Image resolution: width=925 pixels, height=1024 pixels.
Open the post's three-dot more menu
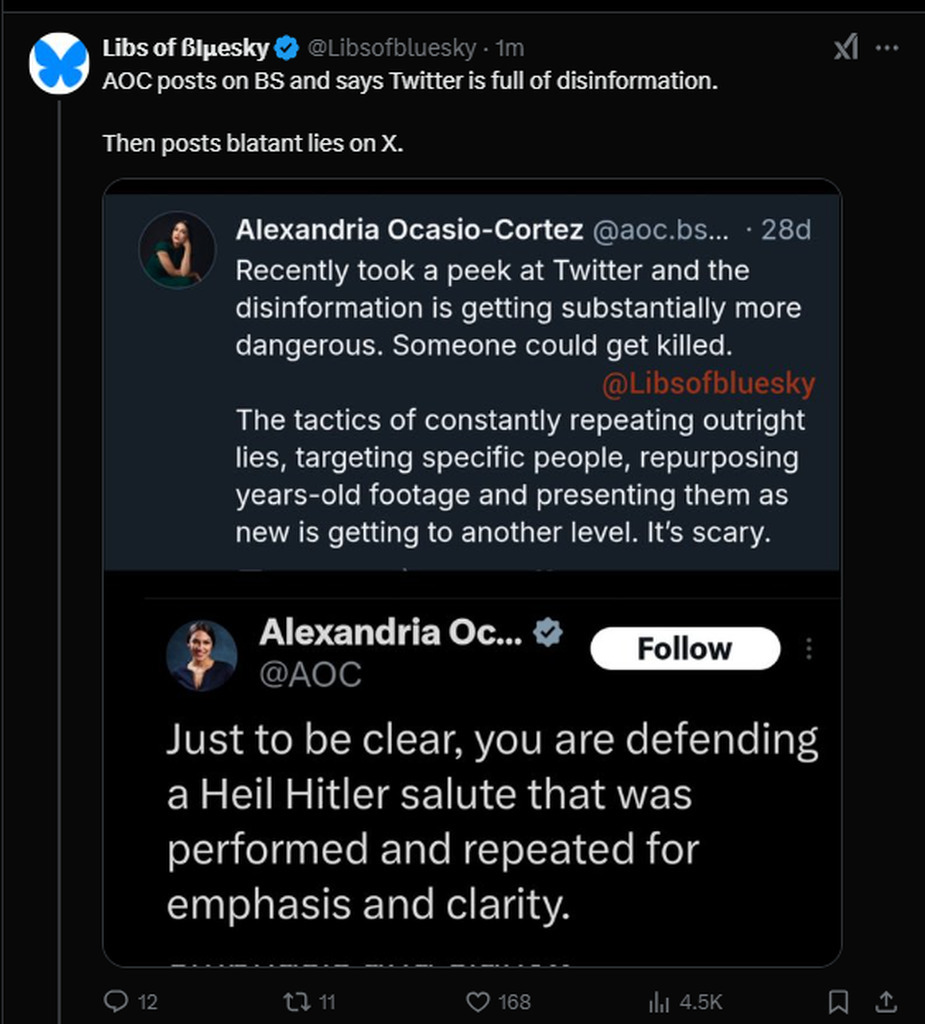[886, 48]
